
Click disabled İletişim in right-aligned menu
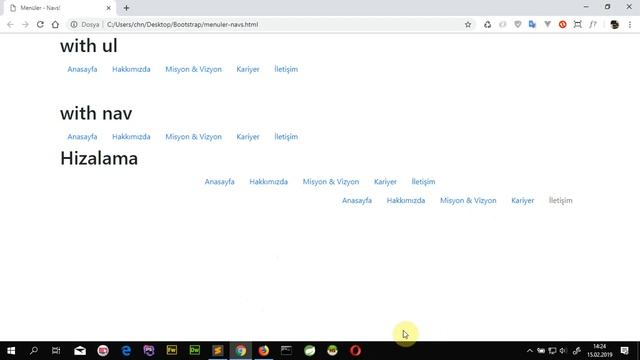pos(560,200)
